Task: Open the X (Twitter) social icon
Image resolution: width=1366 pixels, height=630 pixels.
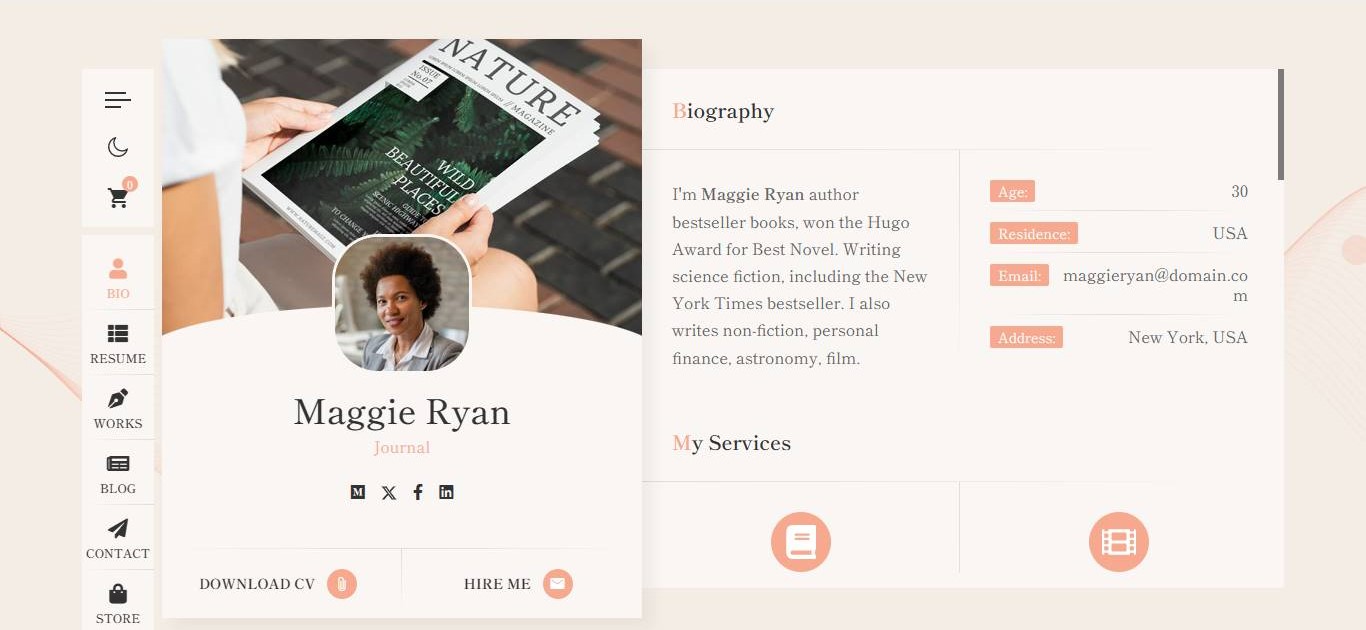Action: coord(389,492)
